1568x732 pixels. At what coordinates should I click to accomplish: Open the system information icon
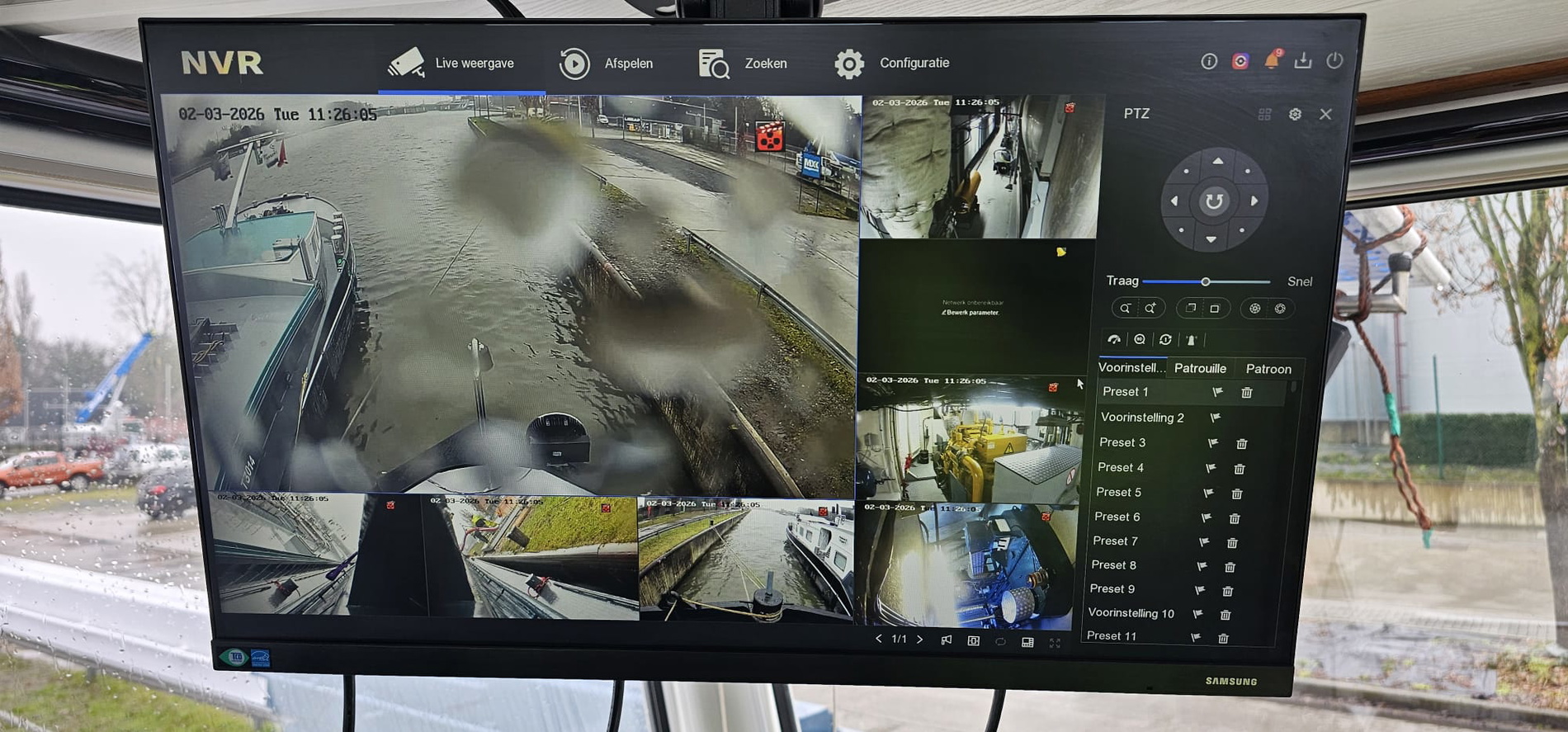1209,61
